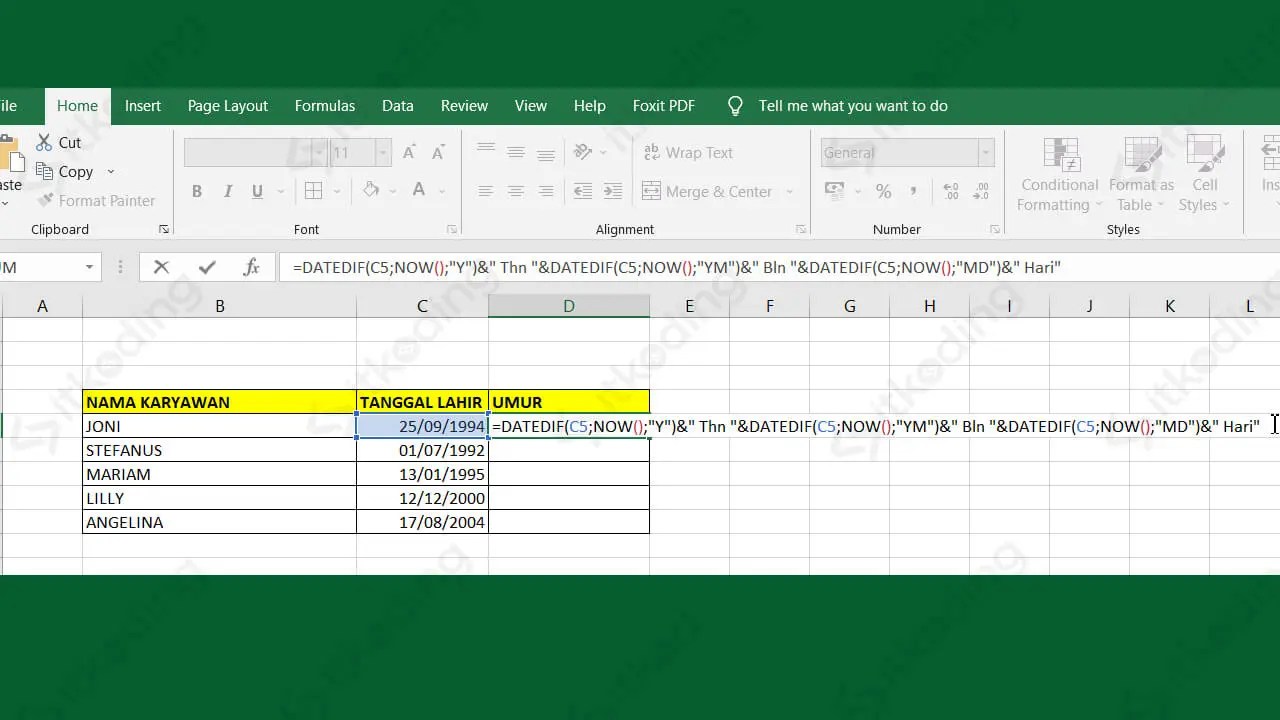The width and height of the screenshot is (1280, 720).
Task: Select cell with 01/07/1992
Action: [x=422, y=450]
